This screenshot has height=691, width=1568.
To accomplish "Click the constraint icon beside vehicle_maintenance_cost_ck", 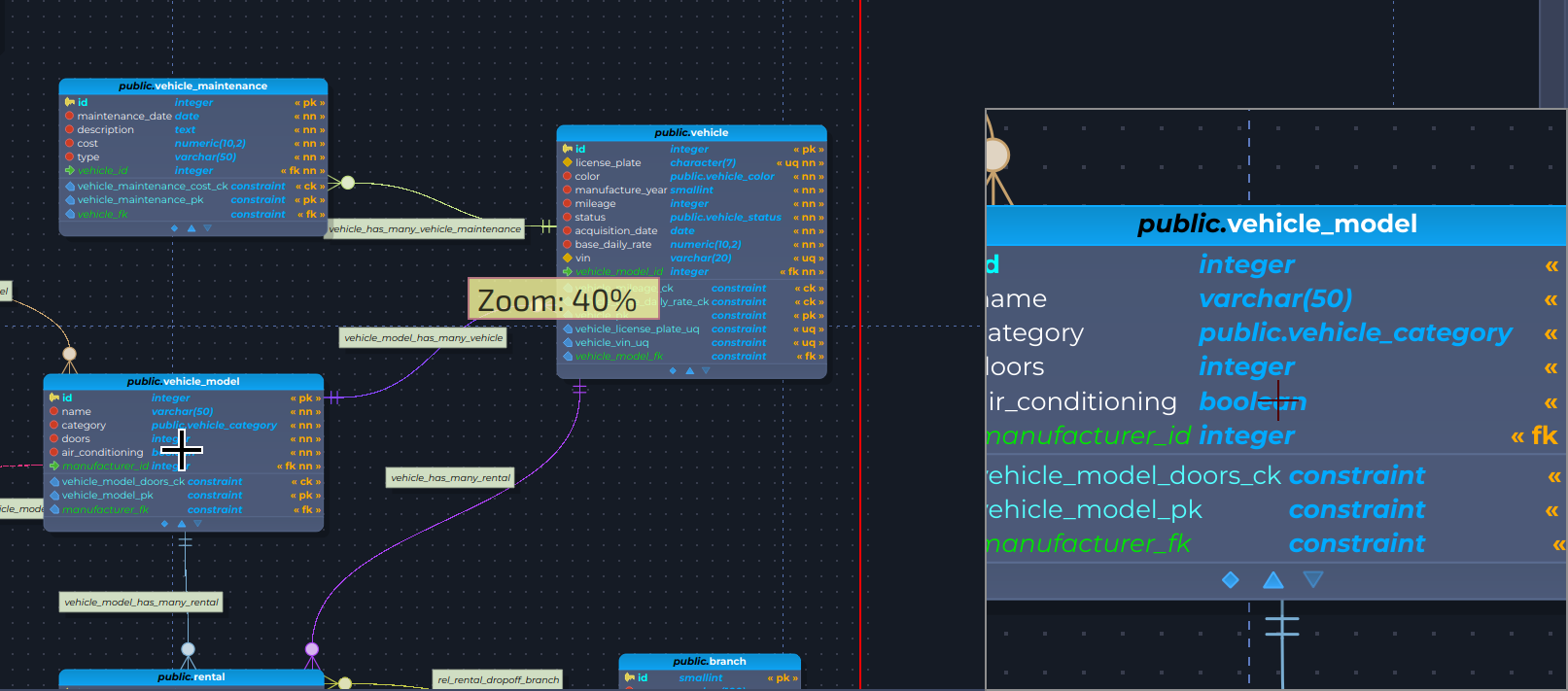I will point(70,186).
